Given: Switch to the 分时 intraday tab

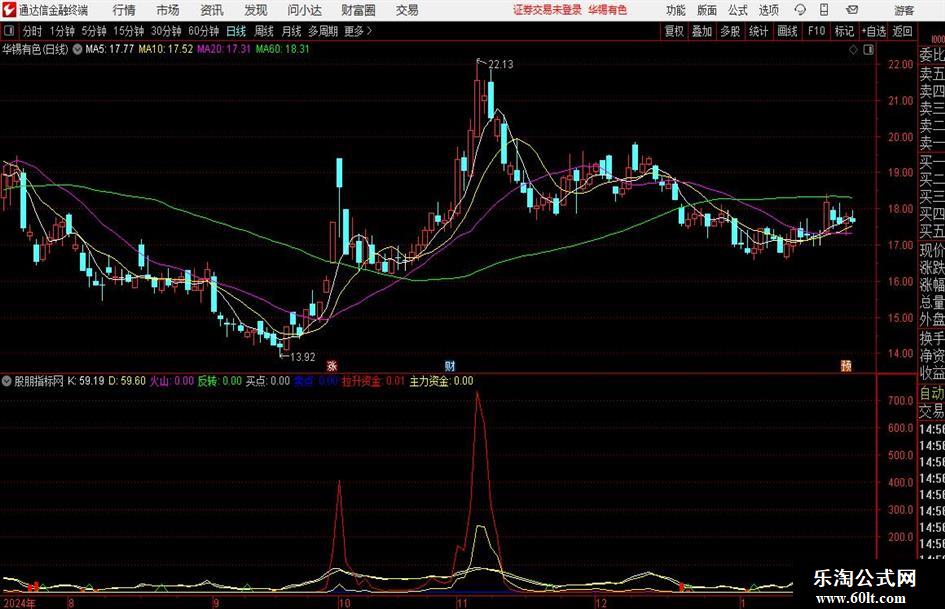Looking at the screenshot, I should (x=32, y=31).
